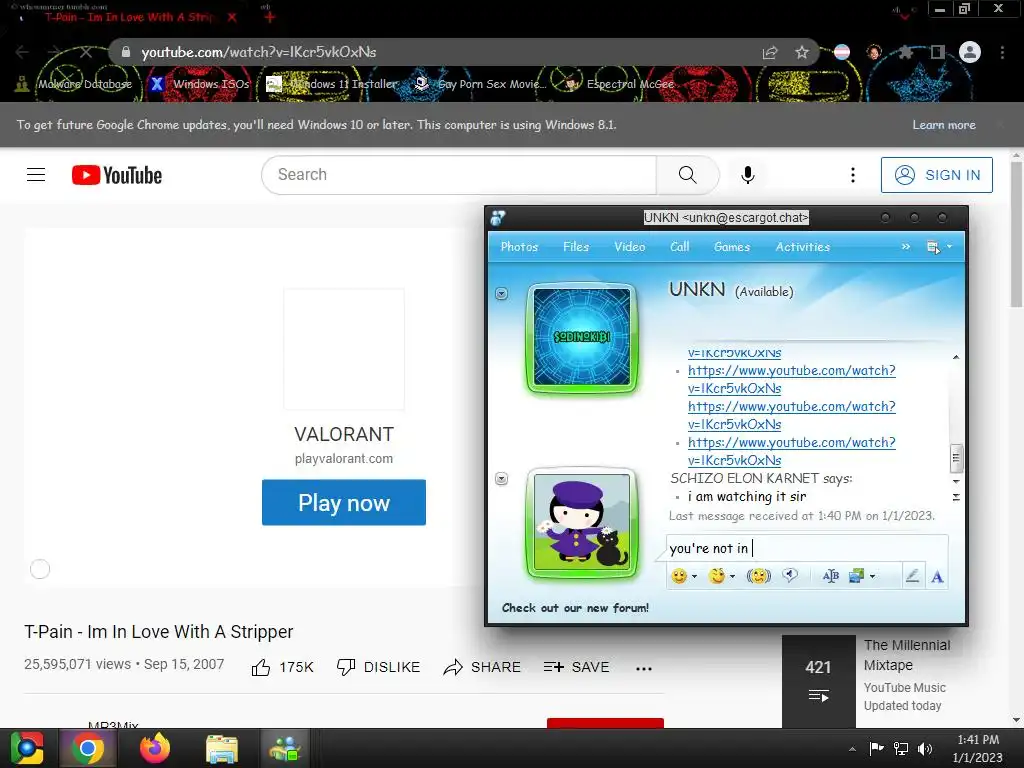Viewport: 1024px width, 768px height.
Task: Click the voice clip speech bubble icon
Action: 790,576
